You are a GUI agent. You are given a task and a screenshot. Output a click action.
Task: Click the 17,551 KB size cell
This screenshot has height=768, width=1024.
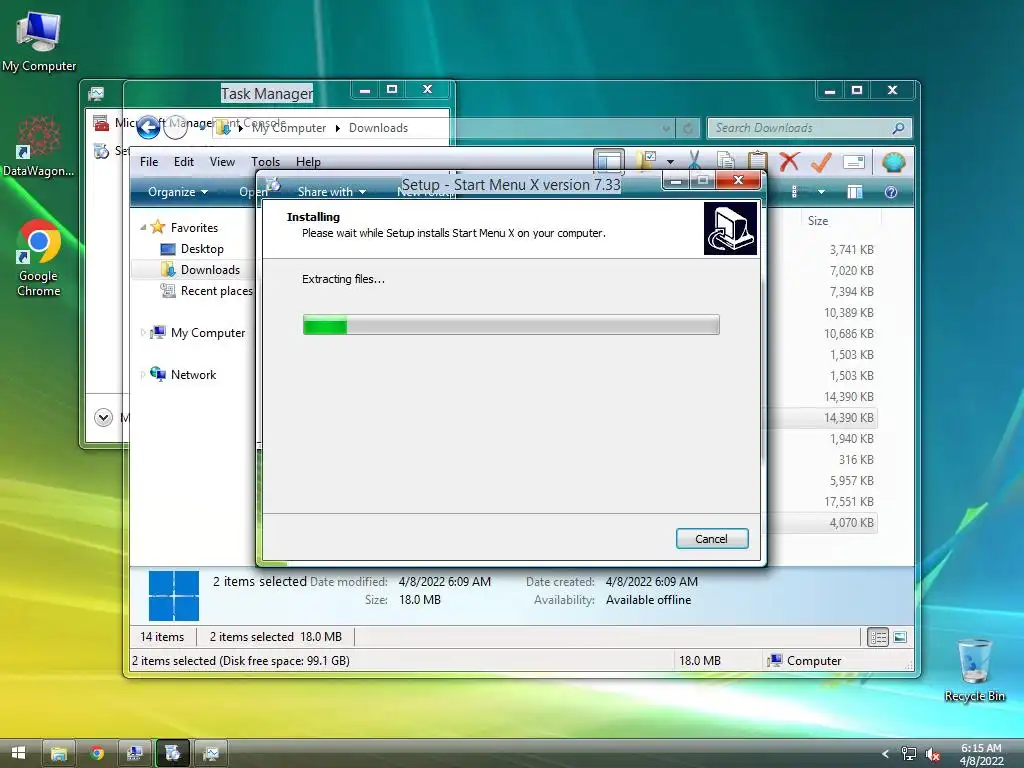[848, 502]
